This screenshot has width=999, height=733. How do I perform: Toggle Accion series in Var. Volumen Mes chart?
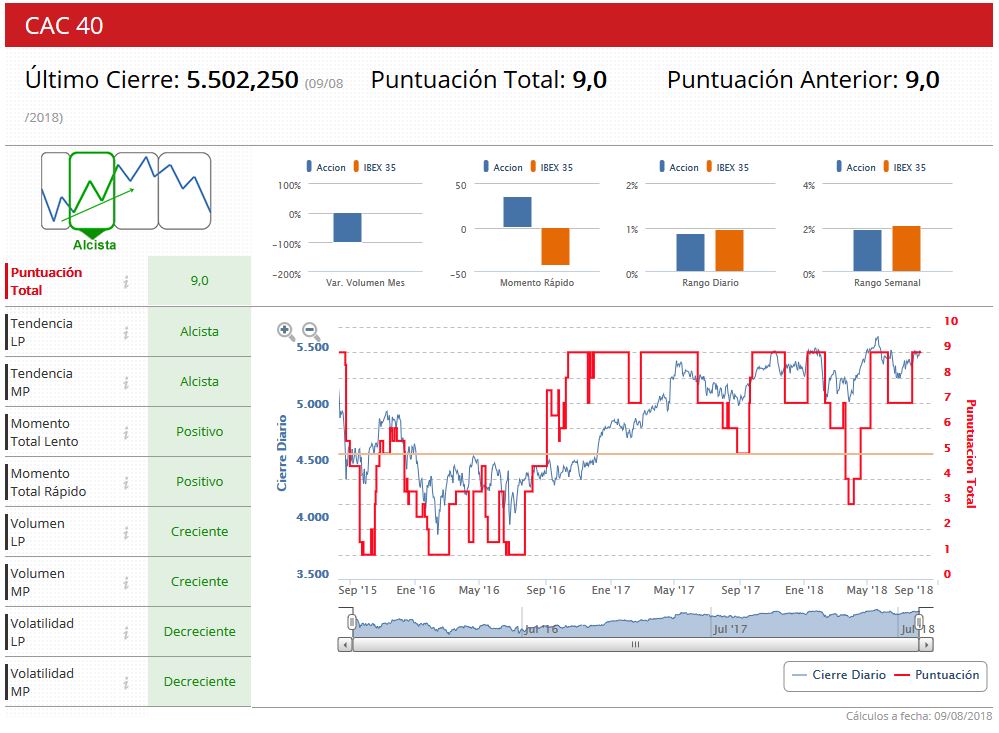pyautogui.click(x=326, y=167)
